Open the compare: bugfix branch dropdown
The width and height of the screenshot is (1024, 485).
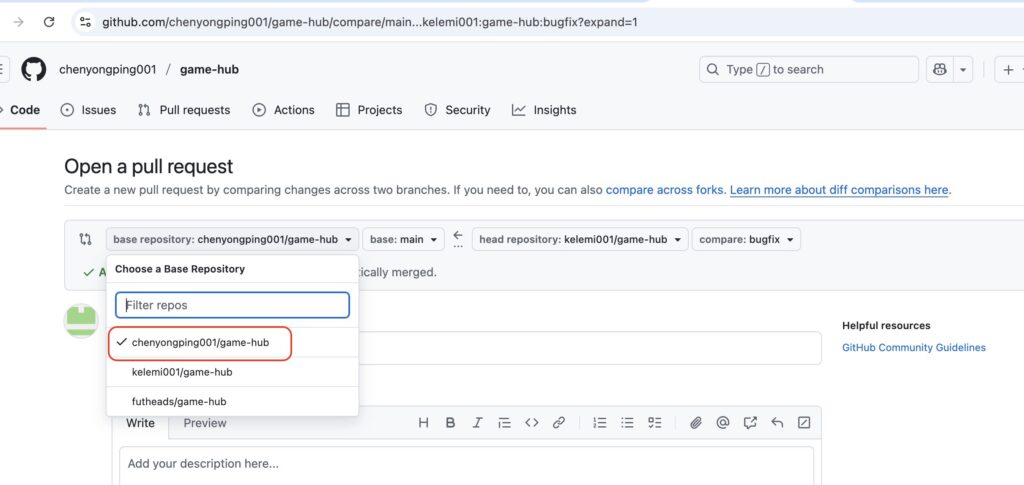[x=746, y=240]
